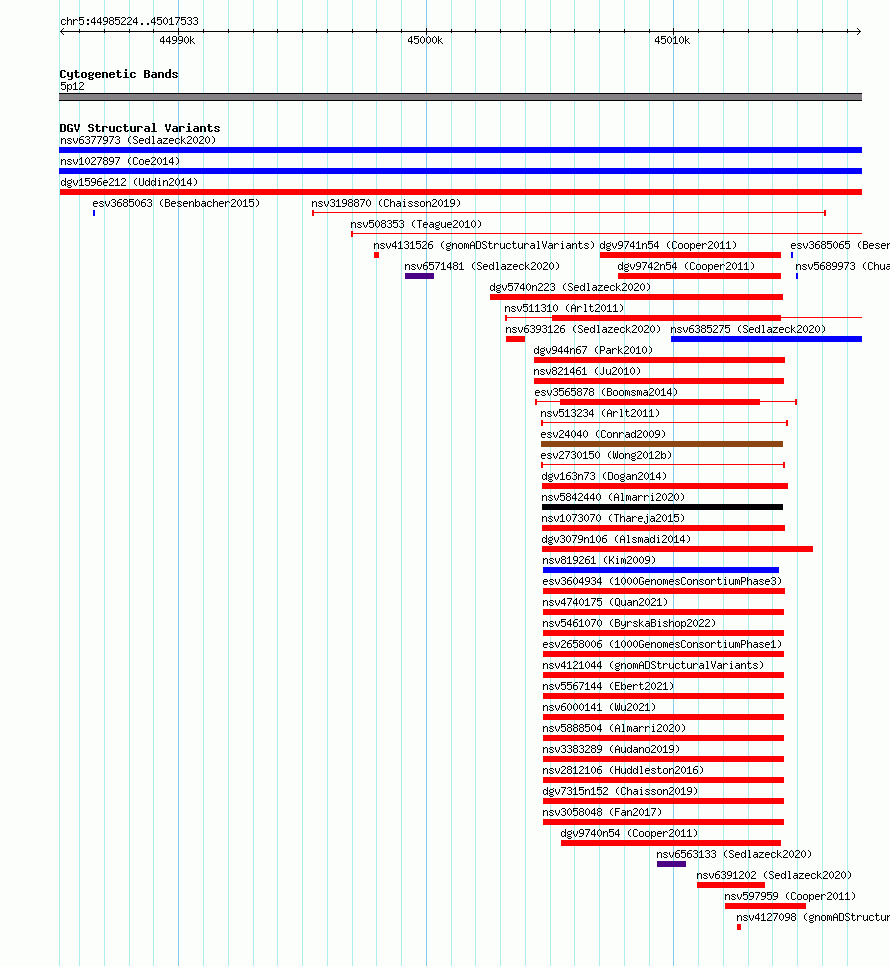Click the 44990k ruler position label

point(177,40)
